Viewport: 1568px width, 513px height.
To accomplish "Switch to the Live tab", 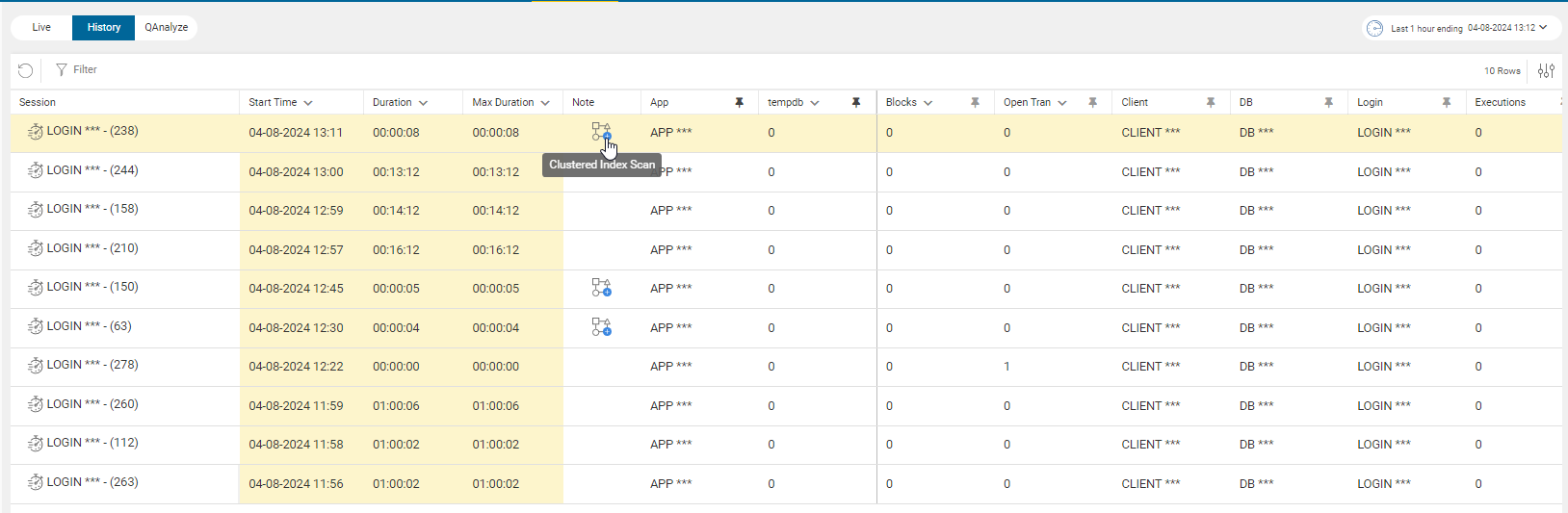I will click(41, 27).
